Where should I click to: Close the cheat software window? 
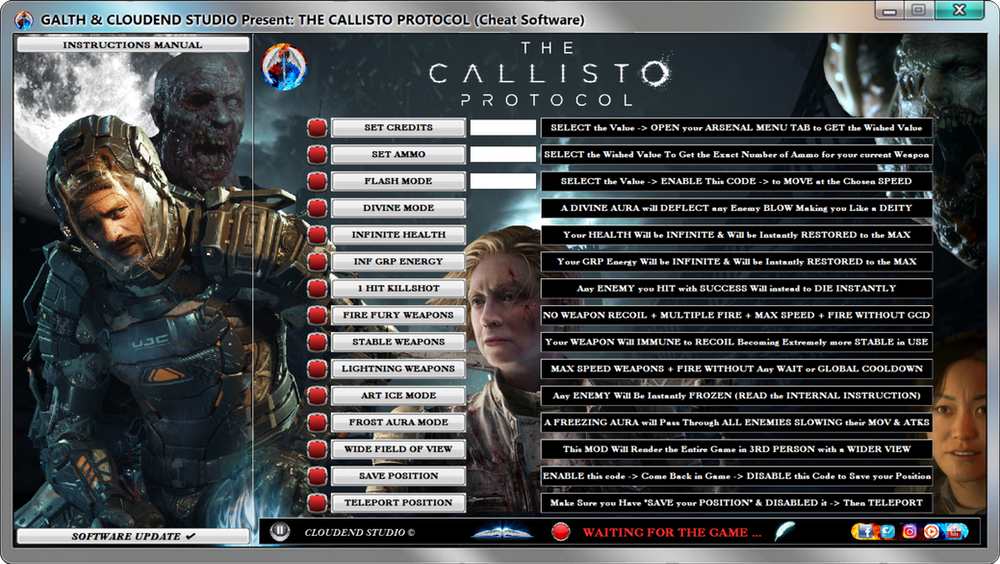[x=960, y=10]
